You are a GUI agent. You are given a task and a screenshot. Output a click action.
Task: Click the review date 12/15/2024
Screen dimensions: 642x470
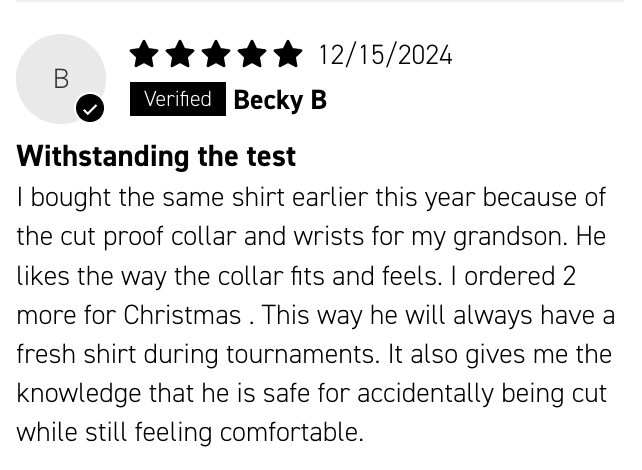click(385, 55)
